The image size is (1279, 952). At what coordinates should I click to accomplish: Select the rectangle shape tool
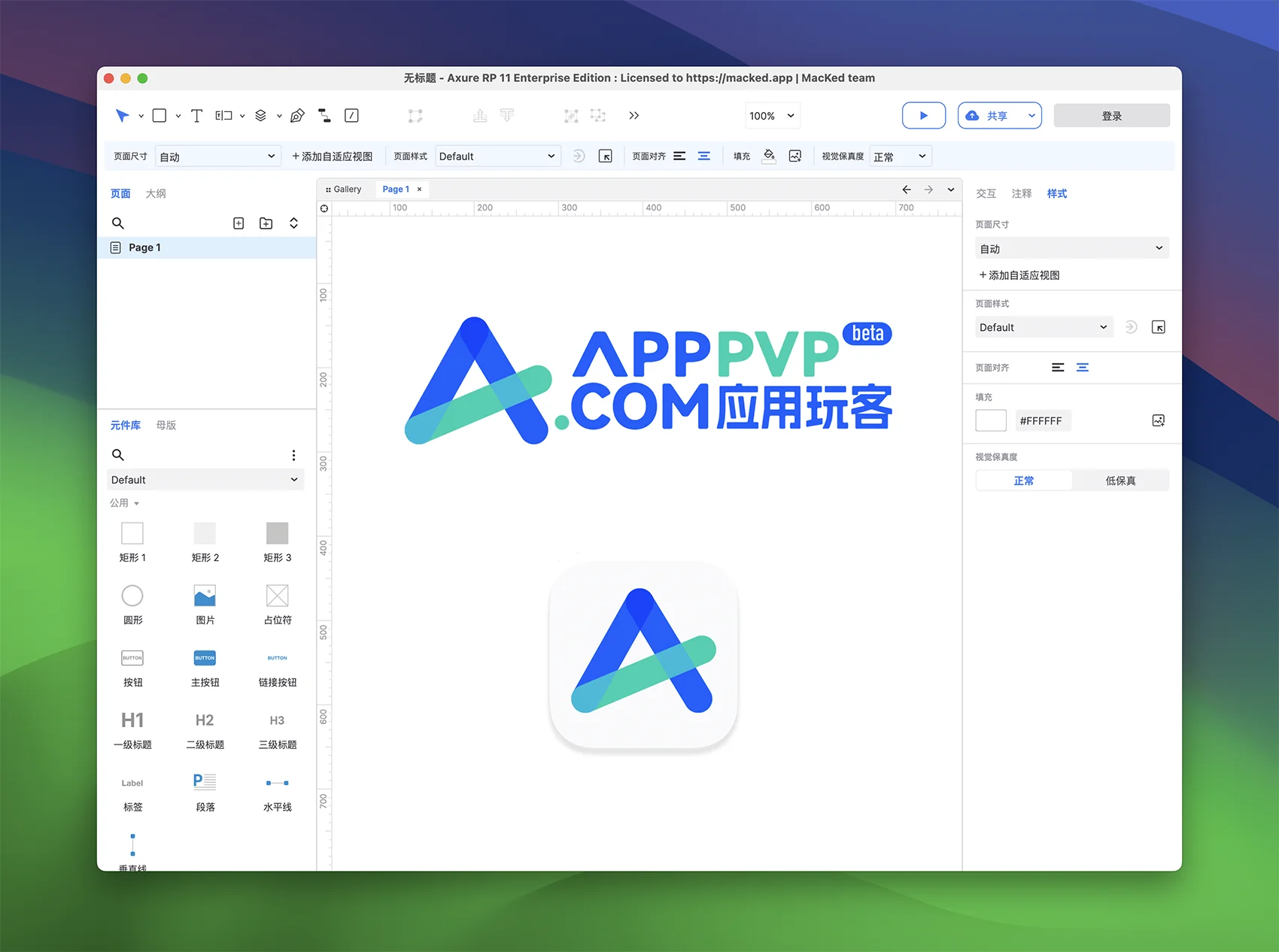click(x=159, y=115)
